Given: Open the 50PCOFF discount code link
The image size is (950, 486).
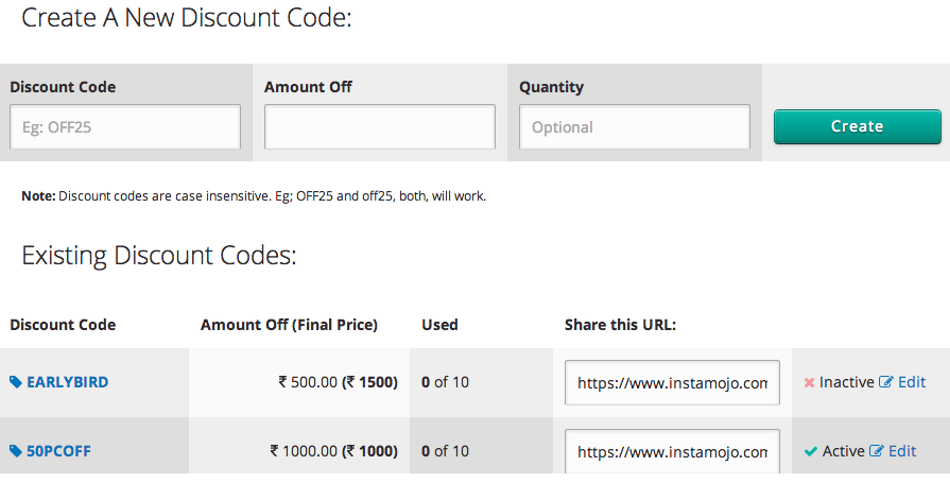Looking at the screenshot, I should (58, 451).
